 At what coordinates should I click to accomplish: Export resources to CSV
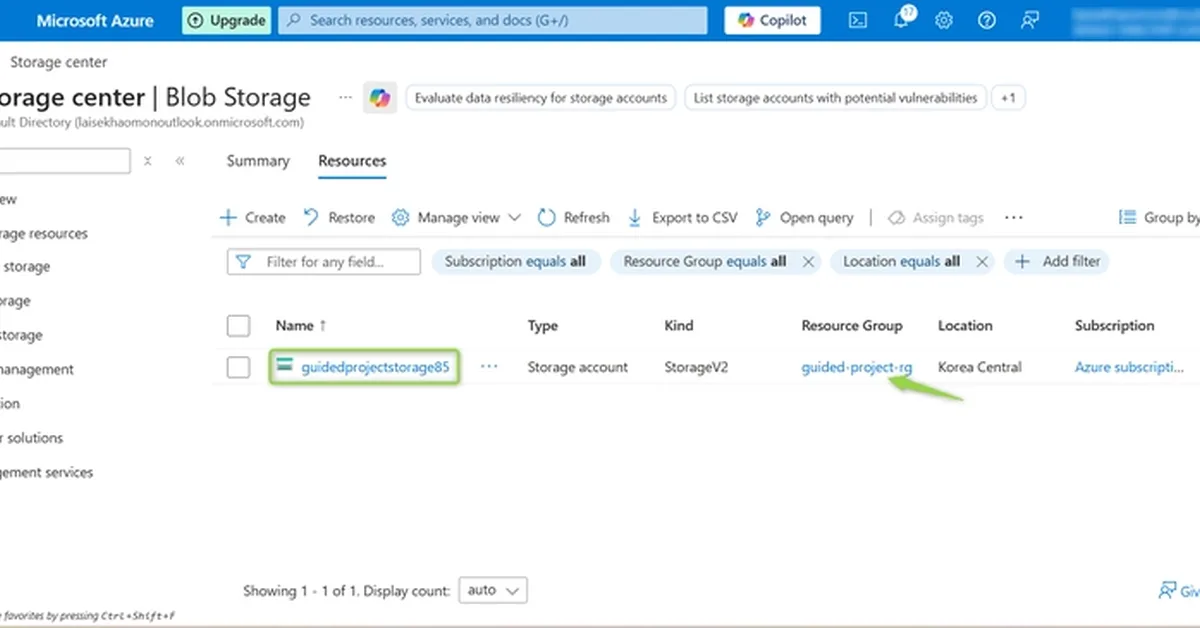682,217
